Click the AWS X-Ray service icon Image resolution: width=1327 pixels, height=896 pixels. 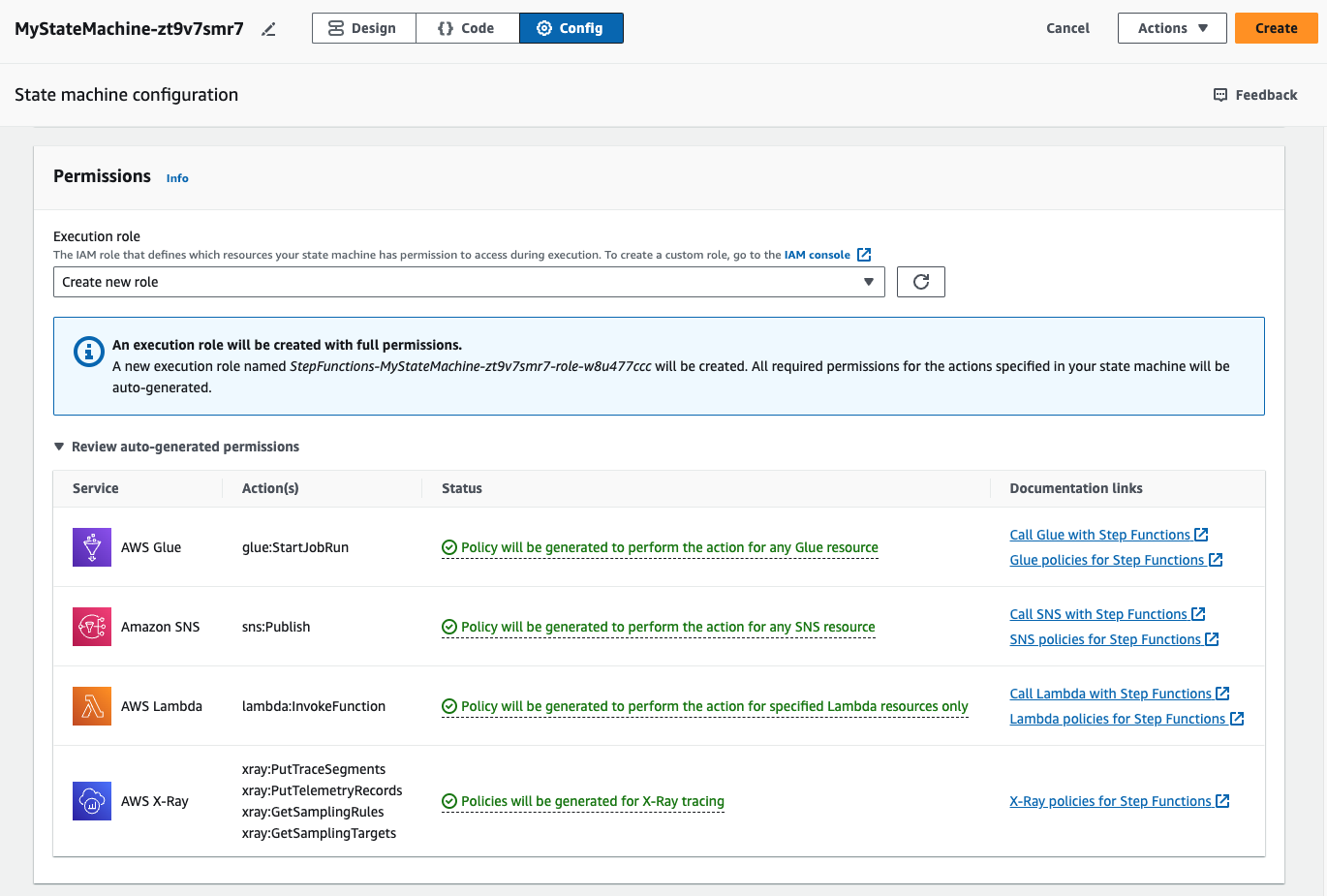pyautogui.click(x=91, y=800)
